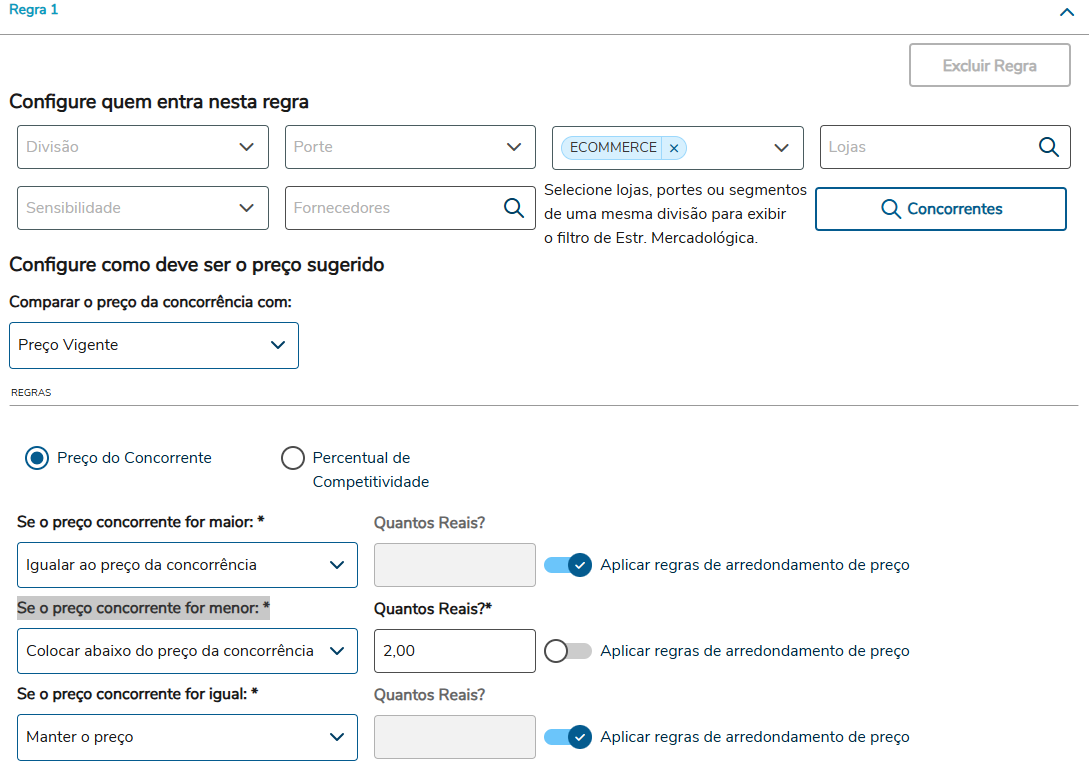Open the segment dropdown arrow beside ECOMMERCE
This screenshot has height=770, width=1089.
point(782,148)
